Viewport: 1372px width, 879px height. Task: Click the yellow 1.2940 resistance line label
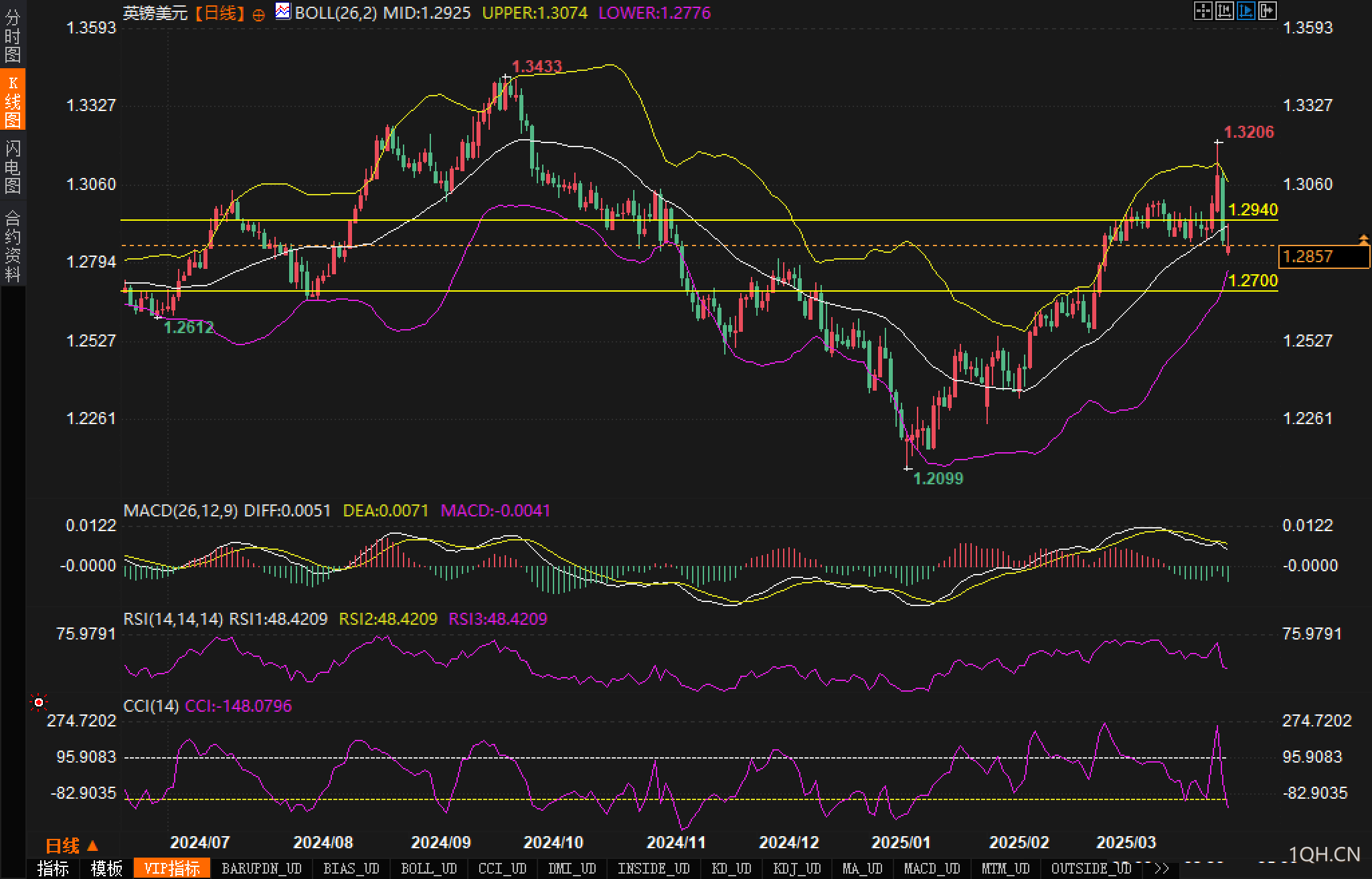1253,210
